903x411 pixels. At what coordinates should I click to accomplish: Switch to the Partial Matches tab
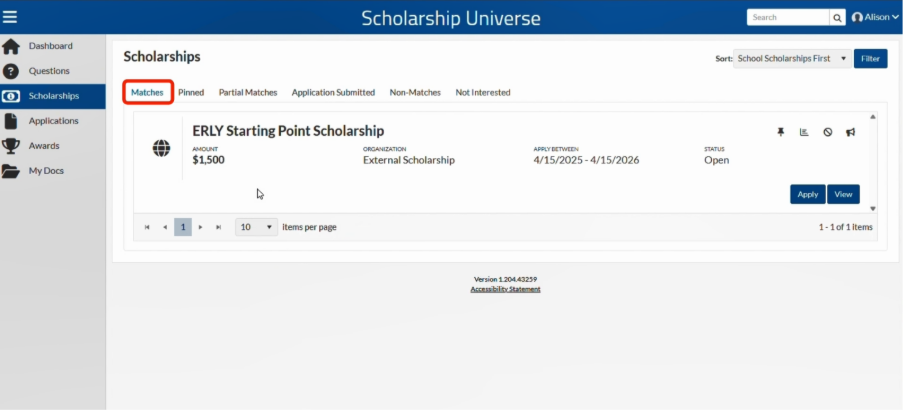248,93
